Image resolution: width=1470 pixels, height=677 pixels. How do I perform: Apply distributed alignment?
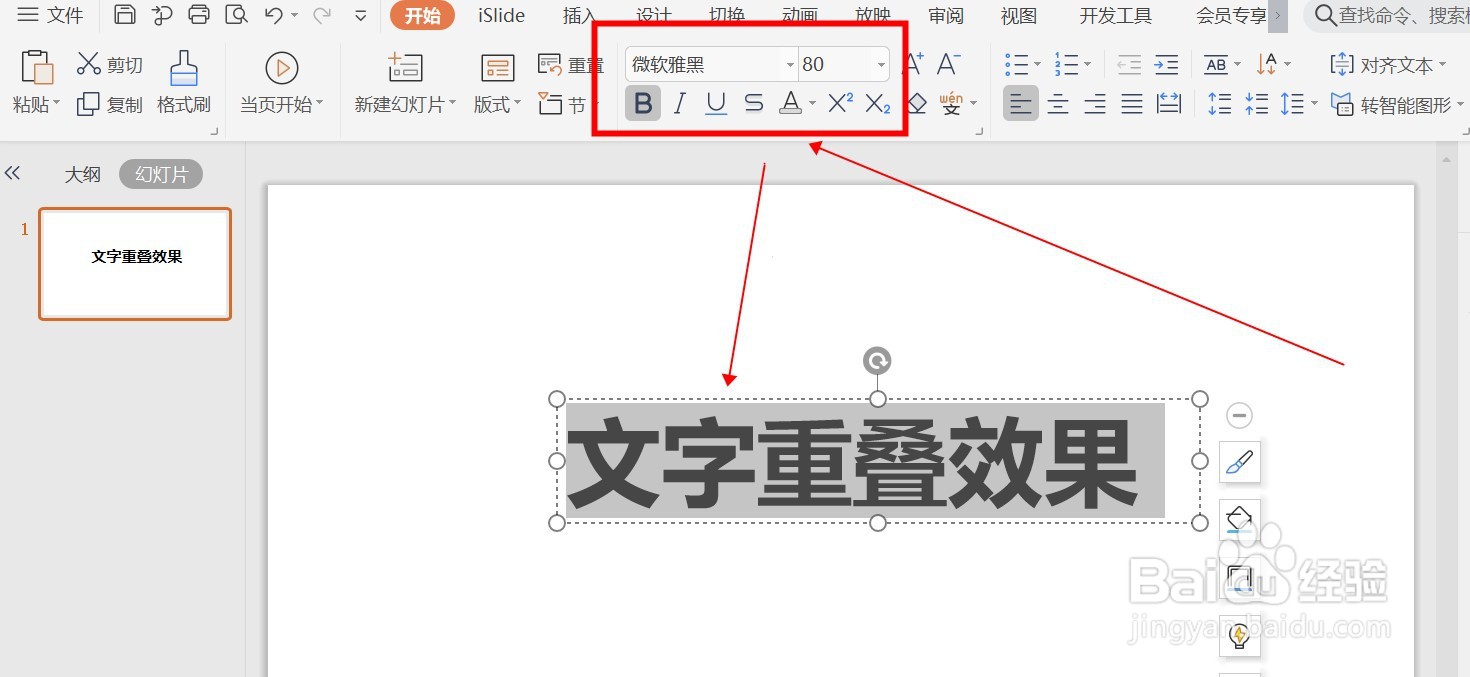click(1169, 103)
